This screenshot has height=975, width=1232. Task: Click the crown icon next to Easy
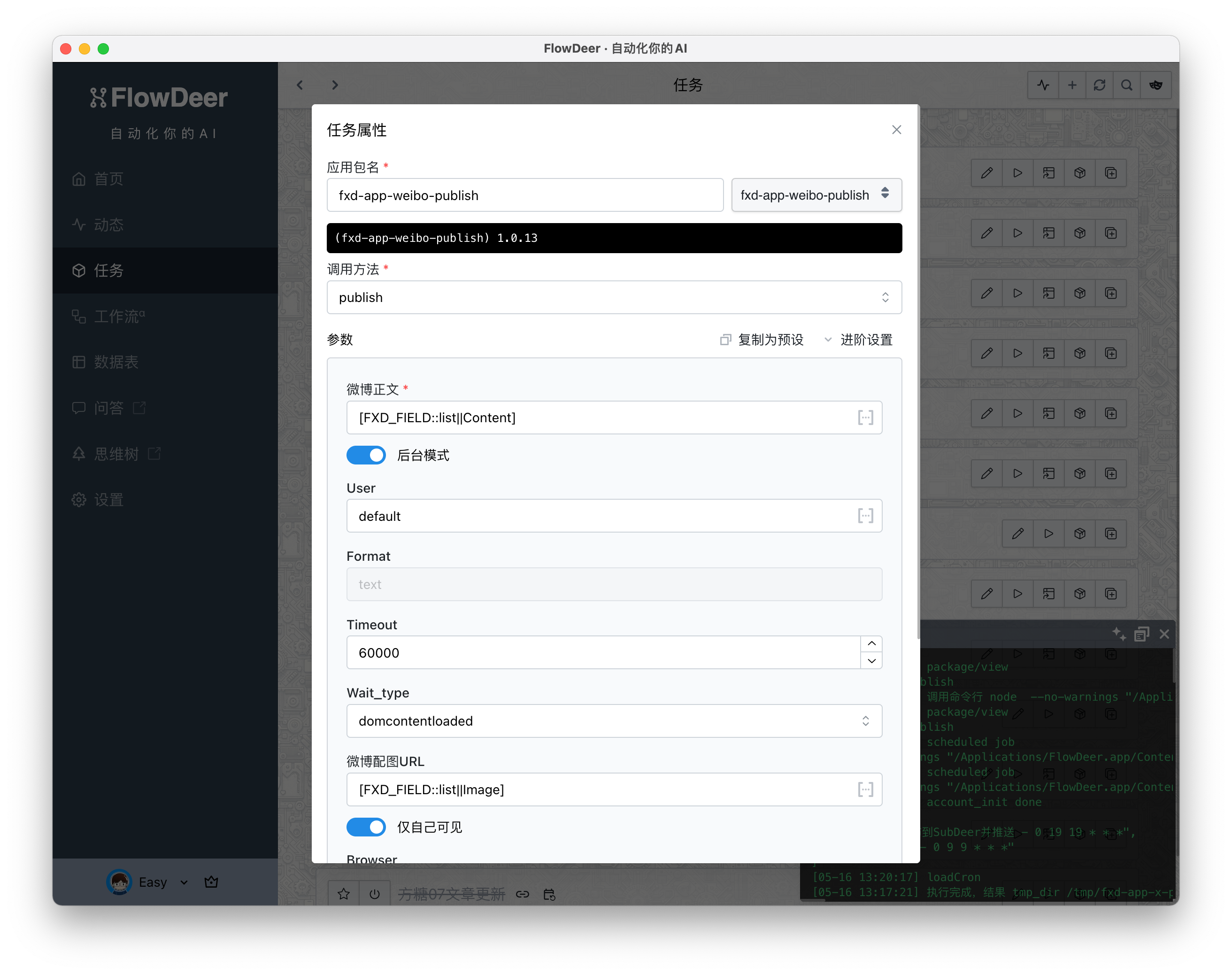coord(211,882)
